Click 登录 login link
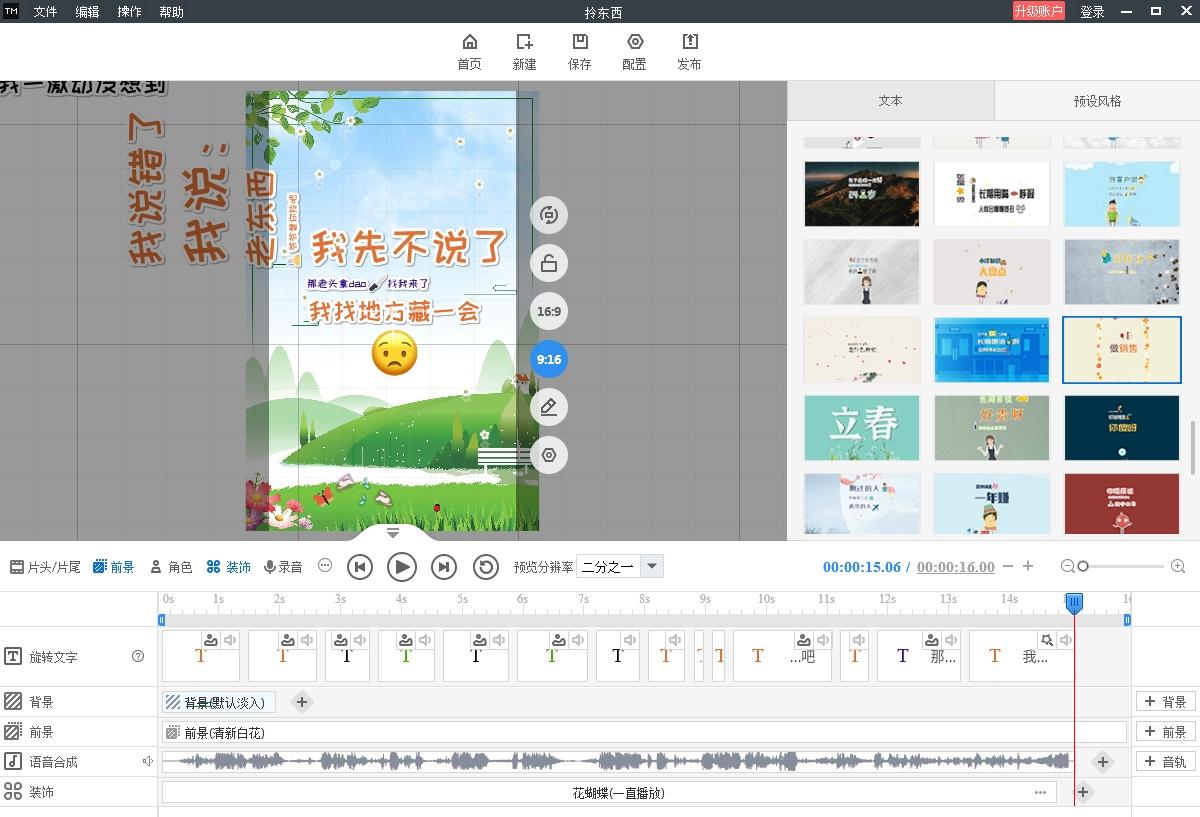Screen dimensions: 1200x817 (x=1092, y=12)
